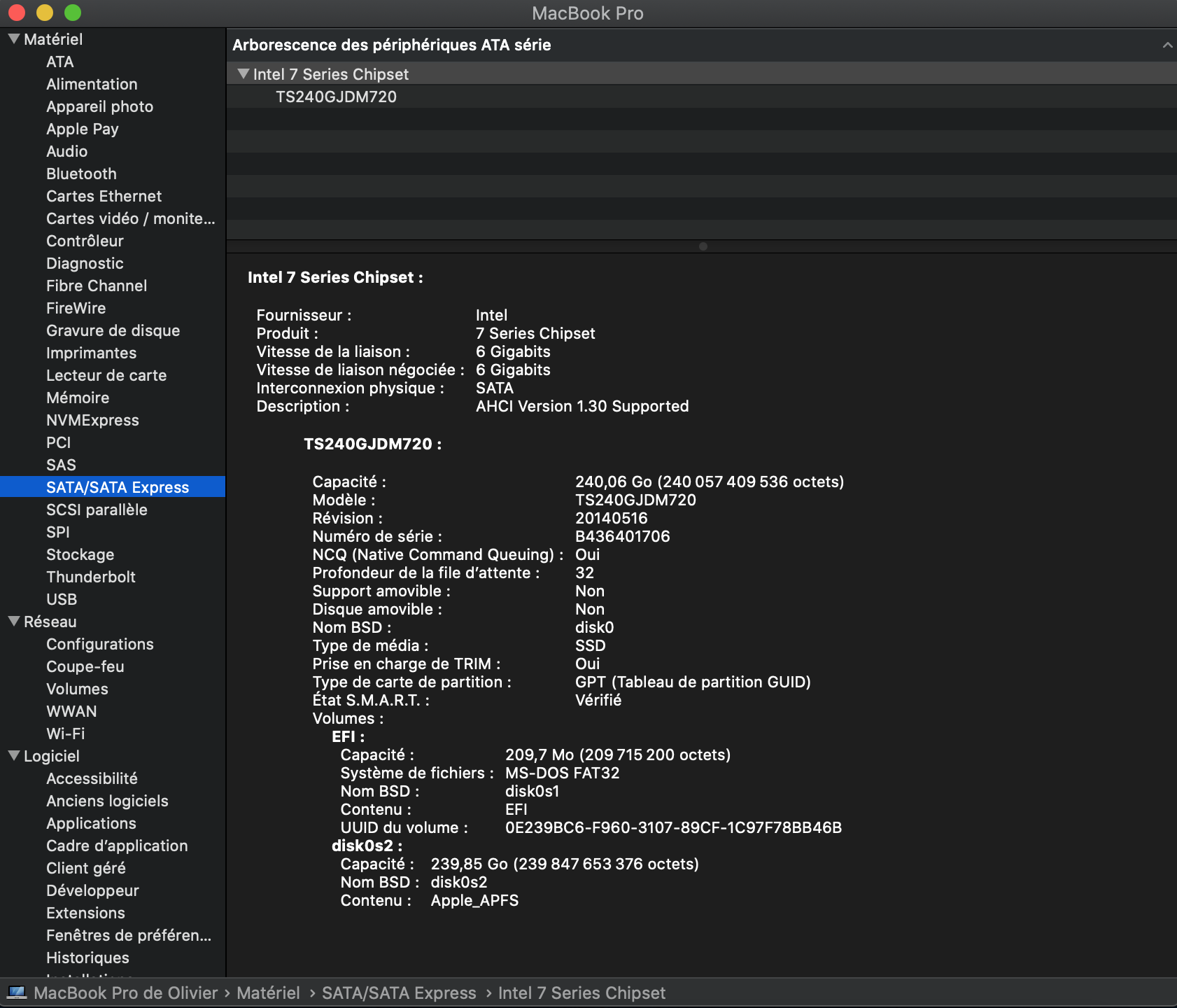Select the TS240GJDM720 drive in the tree
The width and height of the screenshot is (1177, 1008).
click(x=336, y=97)
